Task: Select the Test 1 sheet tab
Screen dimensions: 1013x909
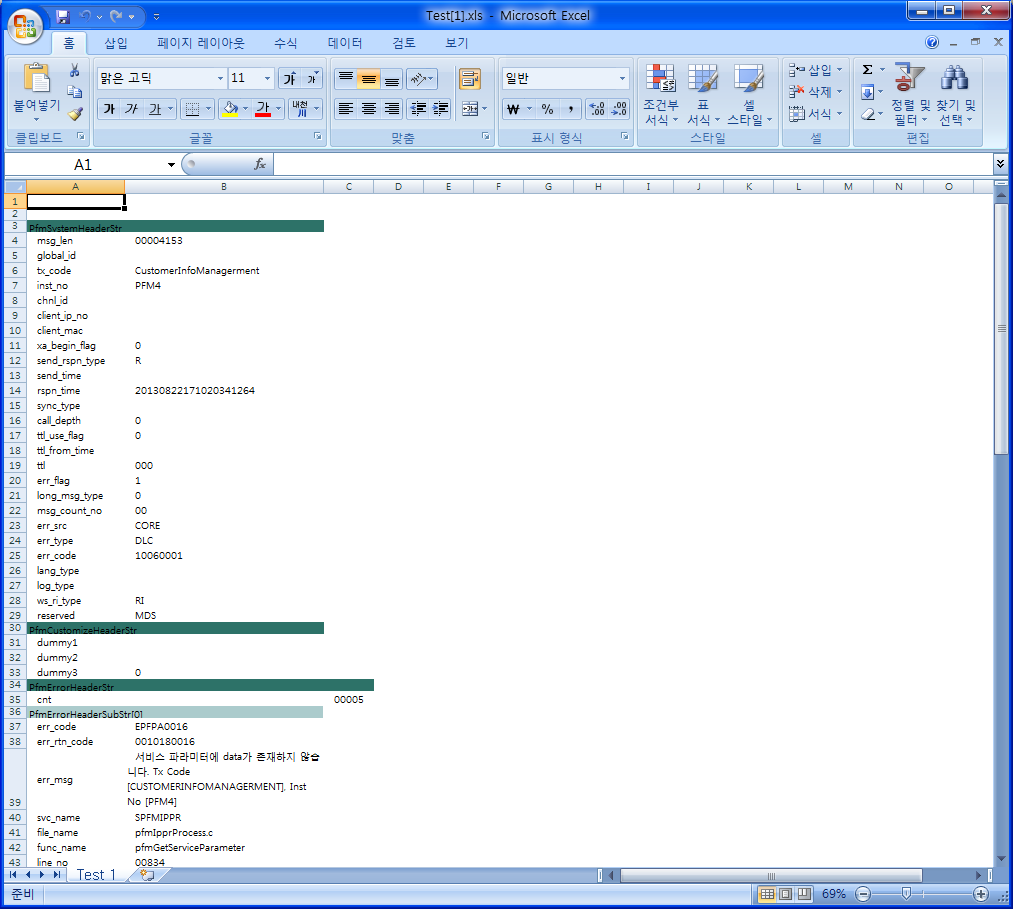Action: [x=97, y=875]
